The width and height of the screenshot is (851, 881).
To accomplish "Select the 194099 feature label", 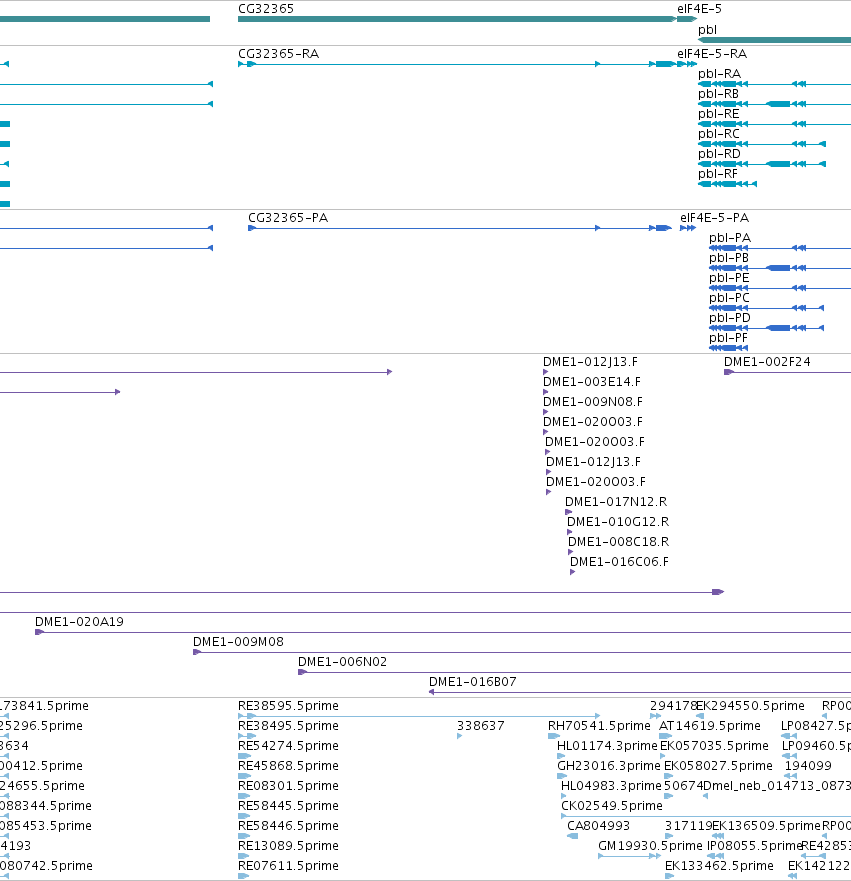I will (x=808, y=766).
